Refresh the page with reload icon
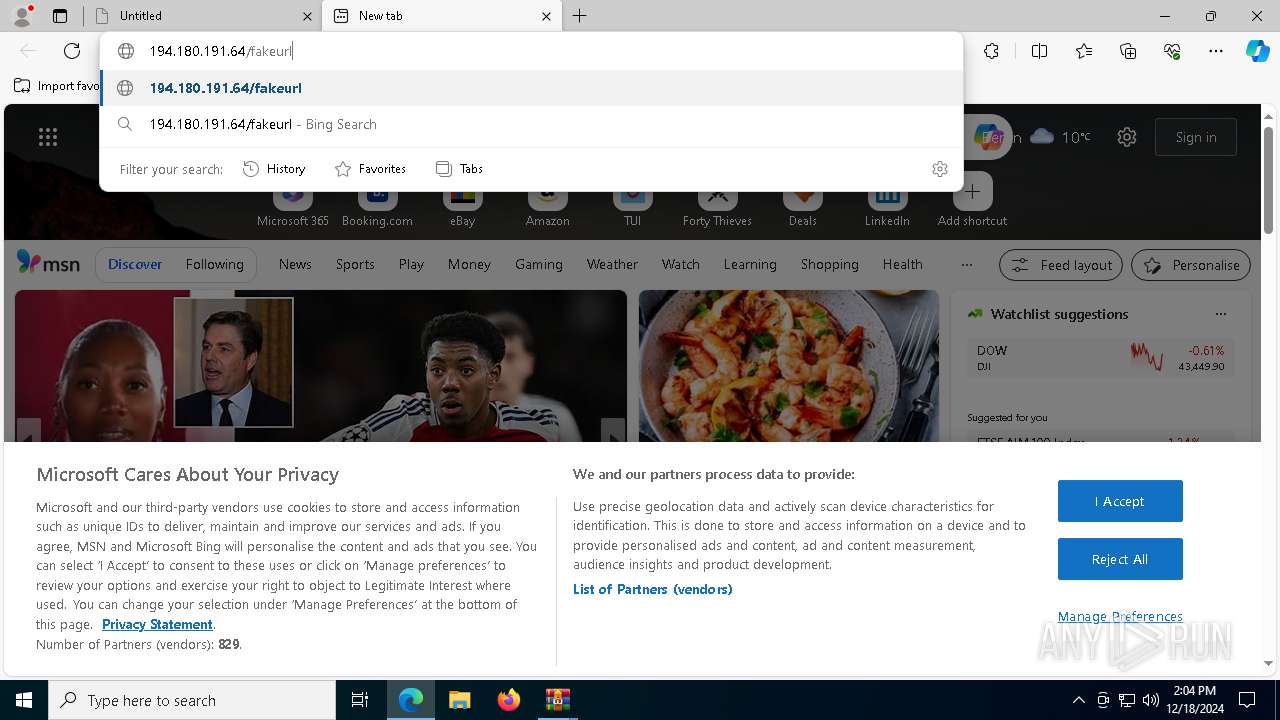The width and height of the screenshot is (1280, 720). pyautogui.click(x=72, y=51)
